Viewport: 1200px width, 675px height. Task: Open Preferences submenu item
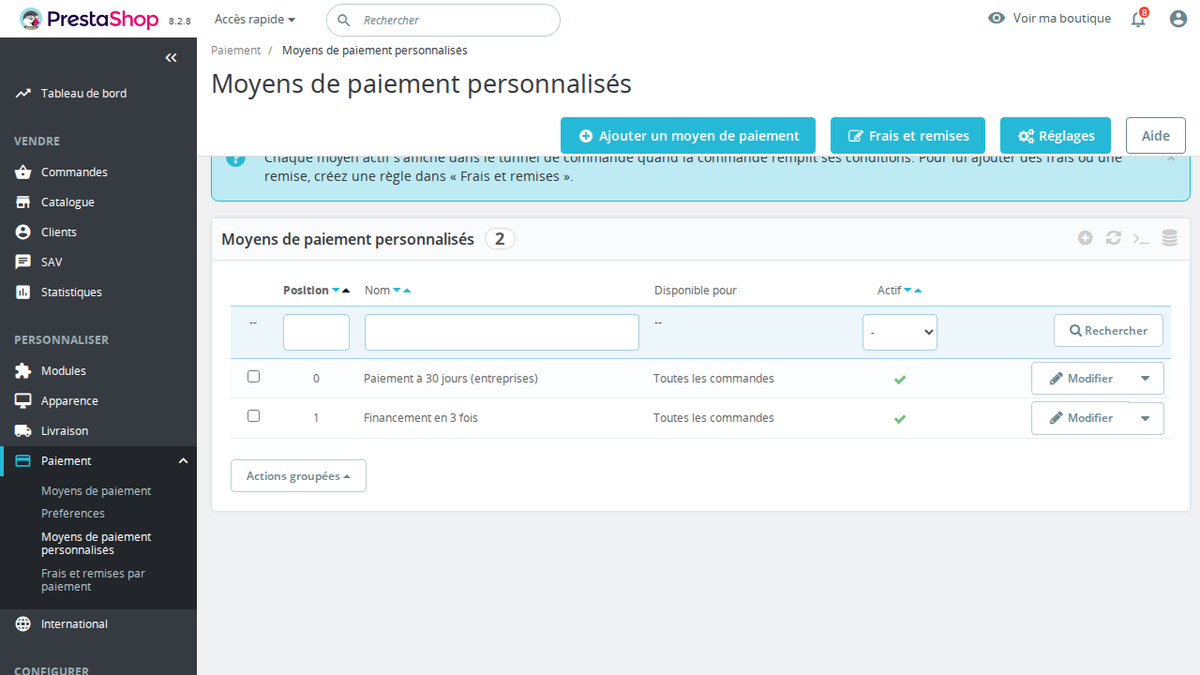(x=73, y=513)
